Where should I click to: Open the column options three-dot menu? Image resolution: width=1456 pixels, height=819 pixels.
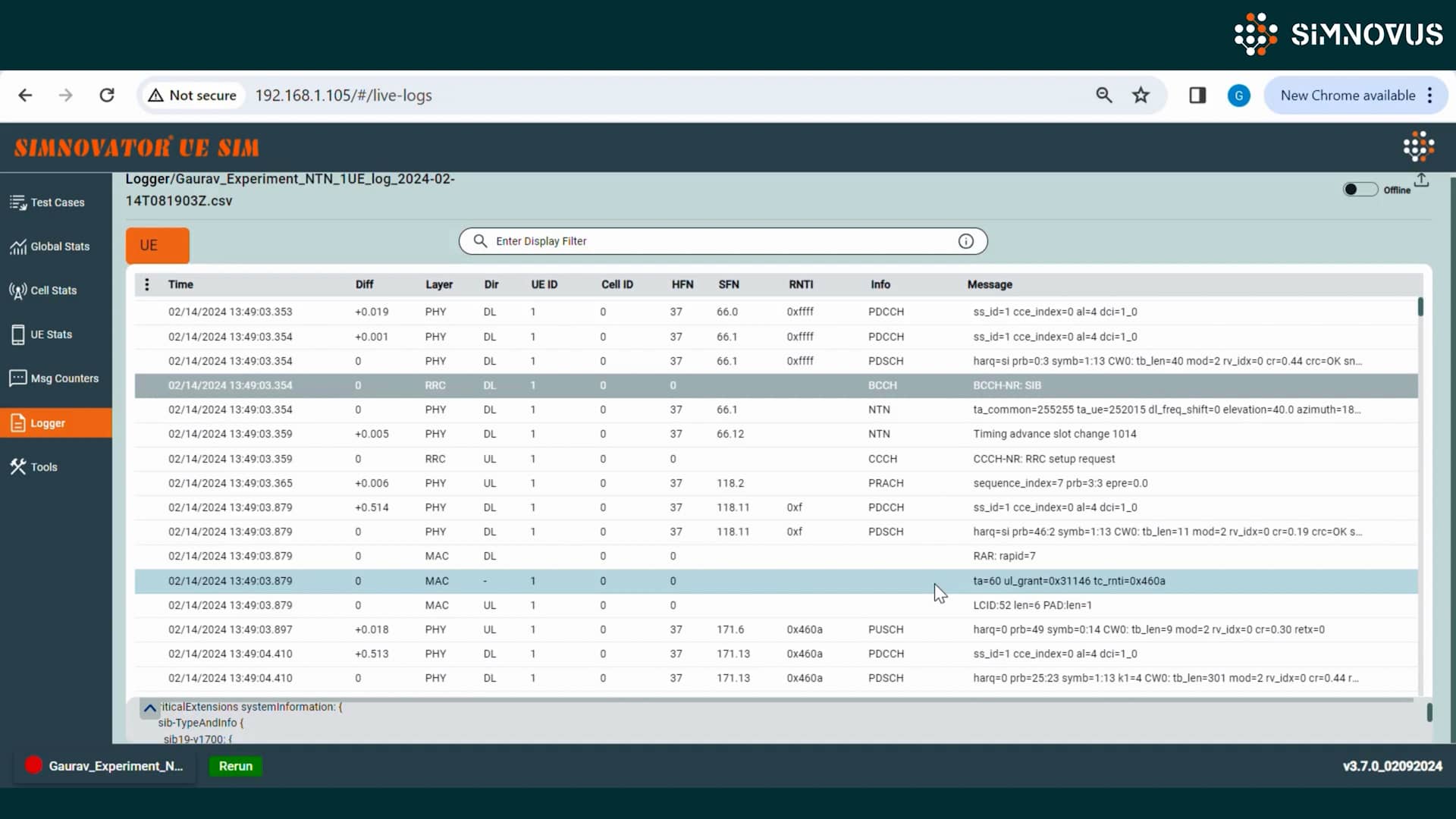click(146, 284)
